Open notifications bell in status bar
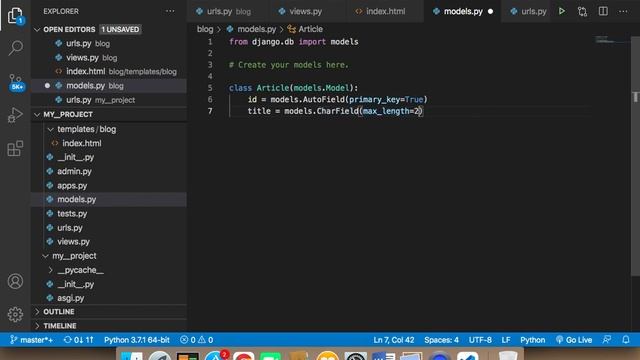This screenshot has width=640, height=360. pos(626,340)
